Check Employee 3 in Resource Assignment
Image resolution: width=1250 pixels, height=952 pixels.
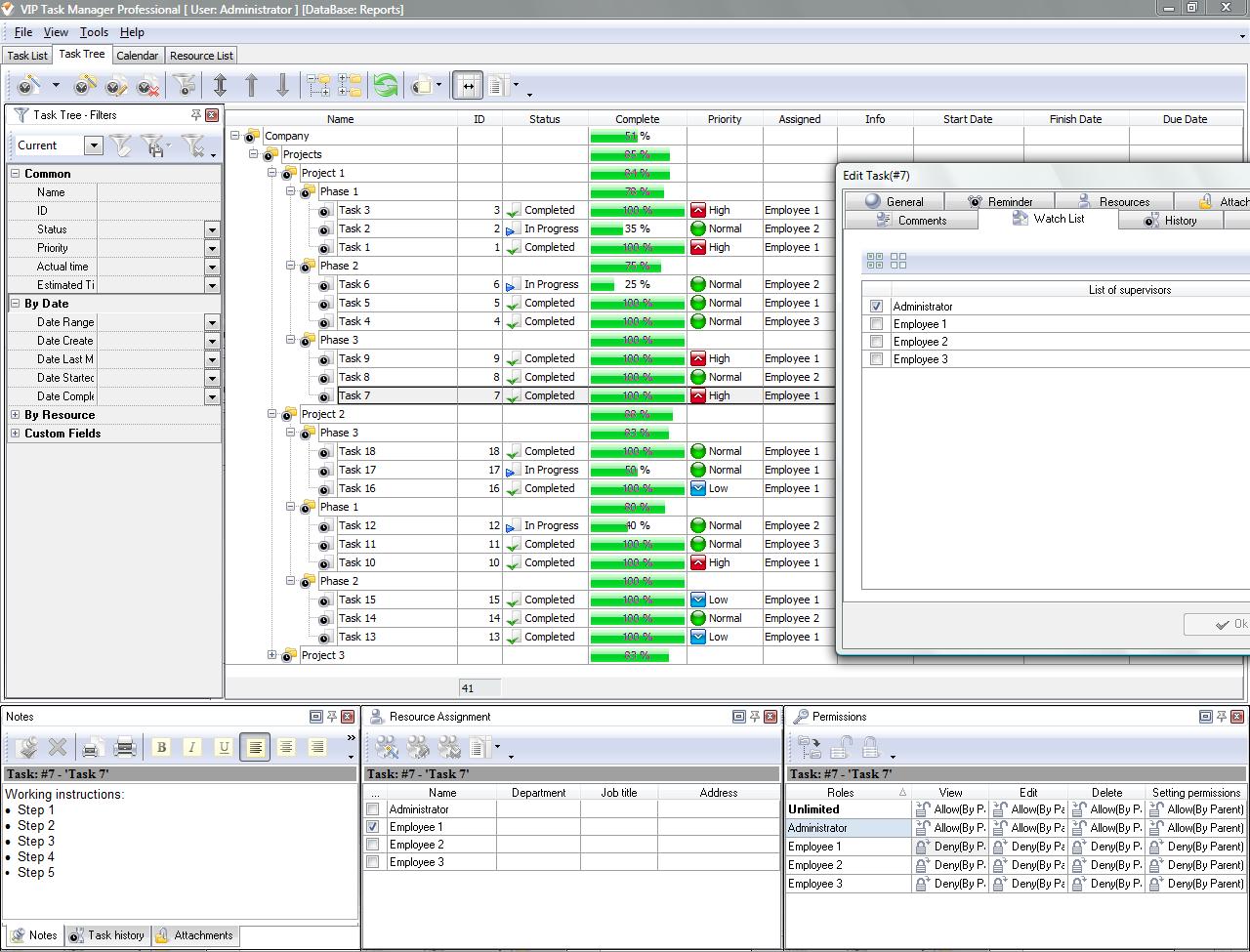pos(372,862)
